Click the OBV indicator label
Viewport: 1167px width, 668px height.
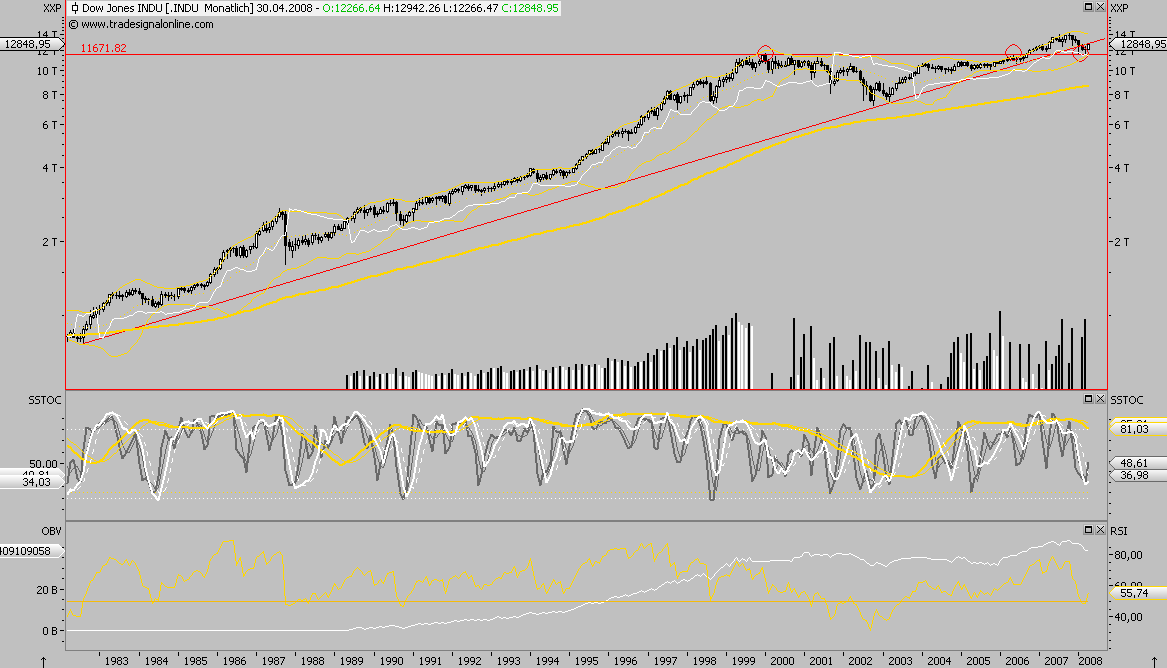(x=51, y=531)
